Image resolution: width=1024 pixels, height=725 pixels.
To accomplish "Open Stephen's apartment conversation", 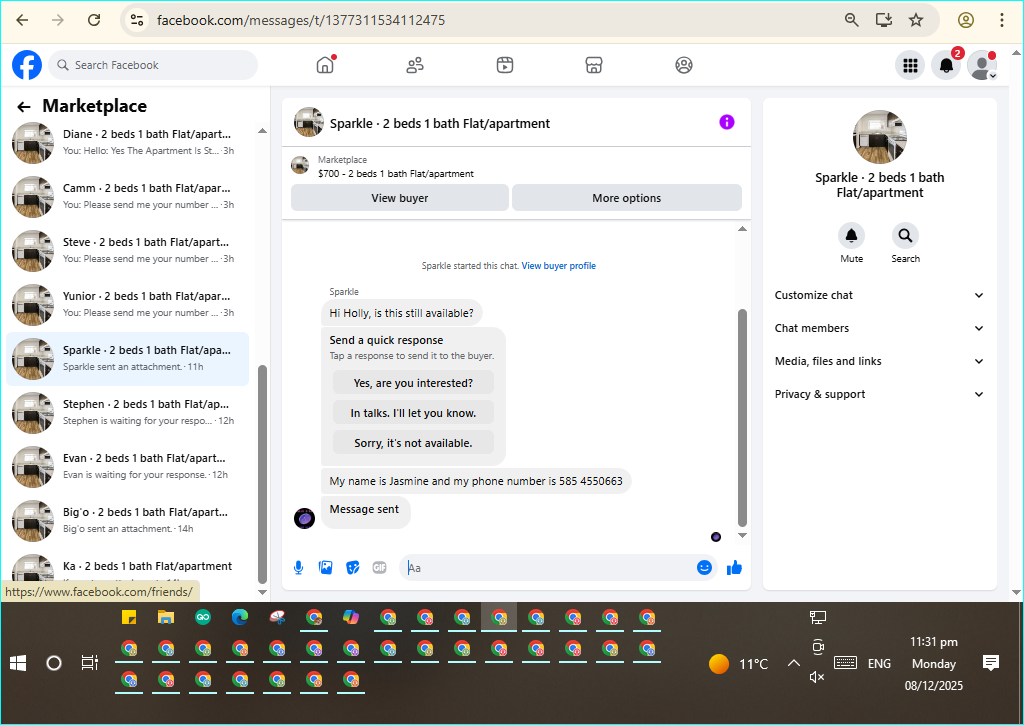I will point(127,413).
